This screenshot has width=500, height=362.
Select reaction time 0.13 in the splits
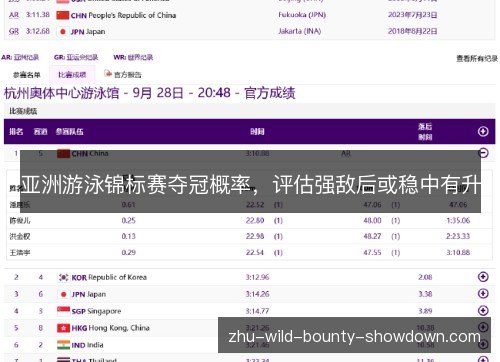click(x=128, y=236)
